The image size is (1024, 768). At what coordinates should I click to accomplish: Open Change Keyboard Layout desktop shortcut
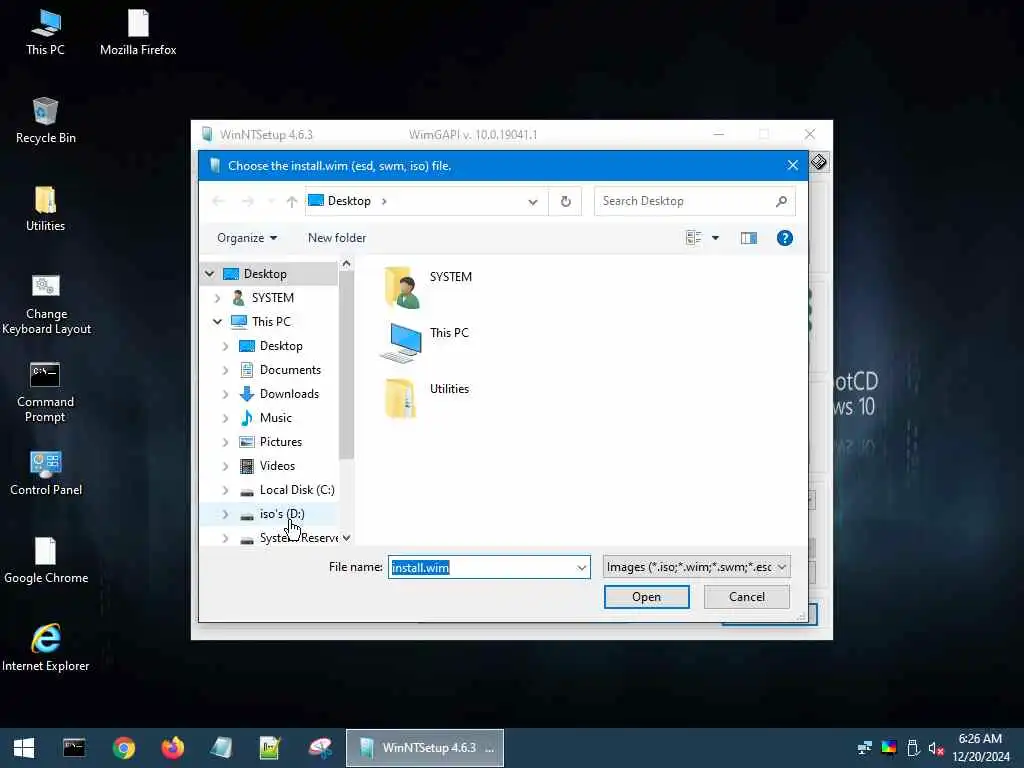(x=46, y=304)
